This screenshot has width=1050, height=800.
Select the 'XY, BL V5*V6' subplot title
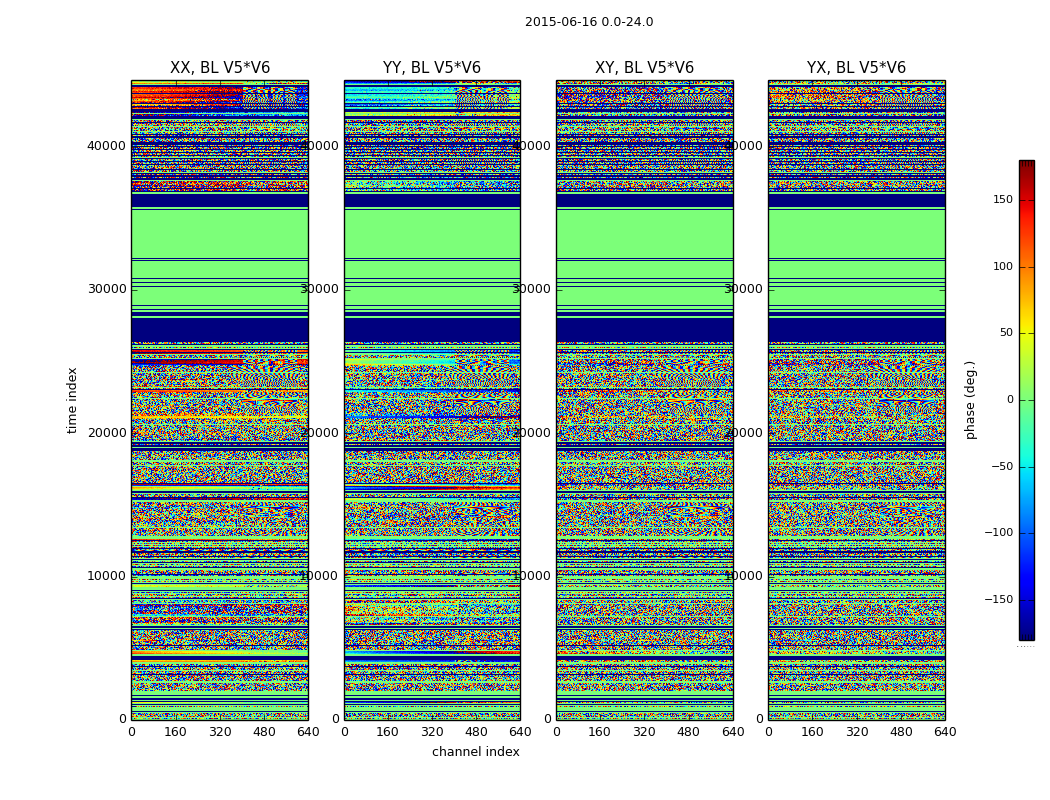click(644, 68)
